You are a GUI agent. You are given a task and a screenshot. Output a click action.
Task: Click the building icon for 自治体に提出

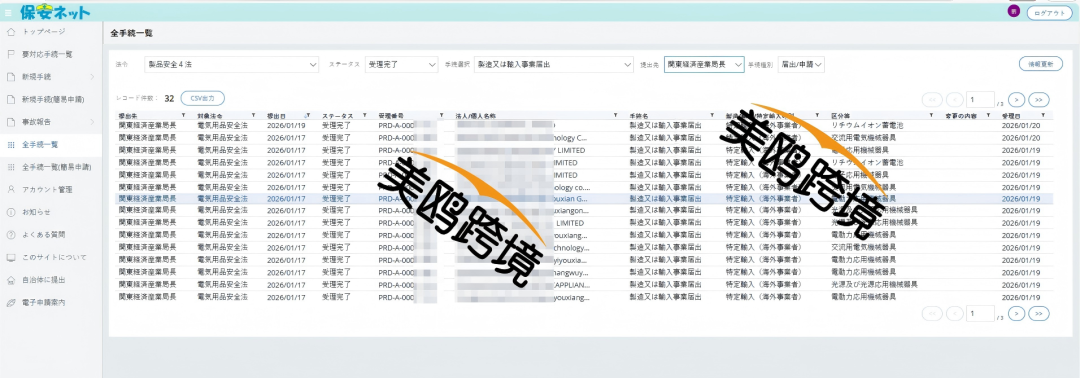tap(10, 280)
